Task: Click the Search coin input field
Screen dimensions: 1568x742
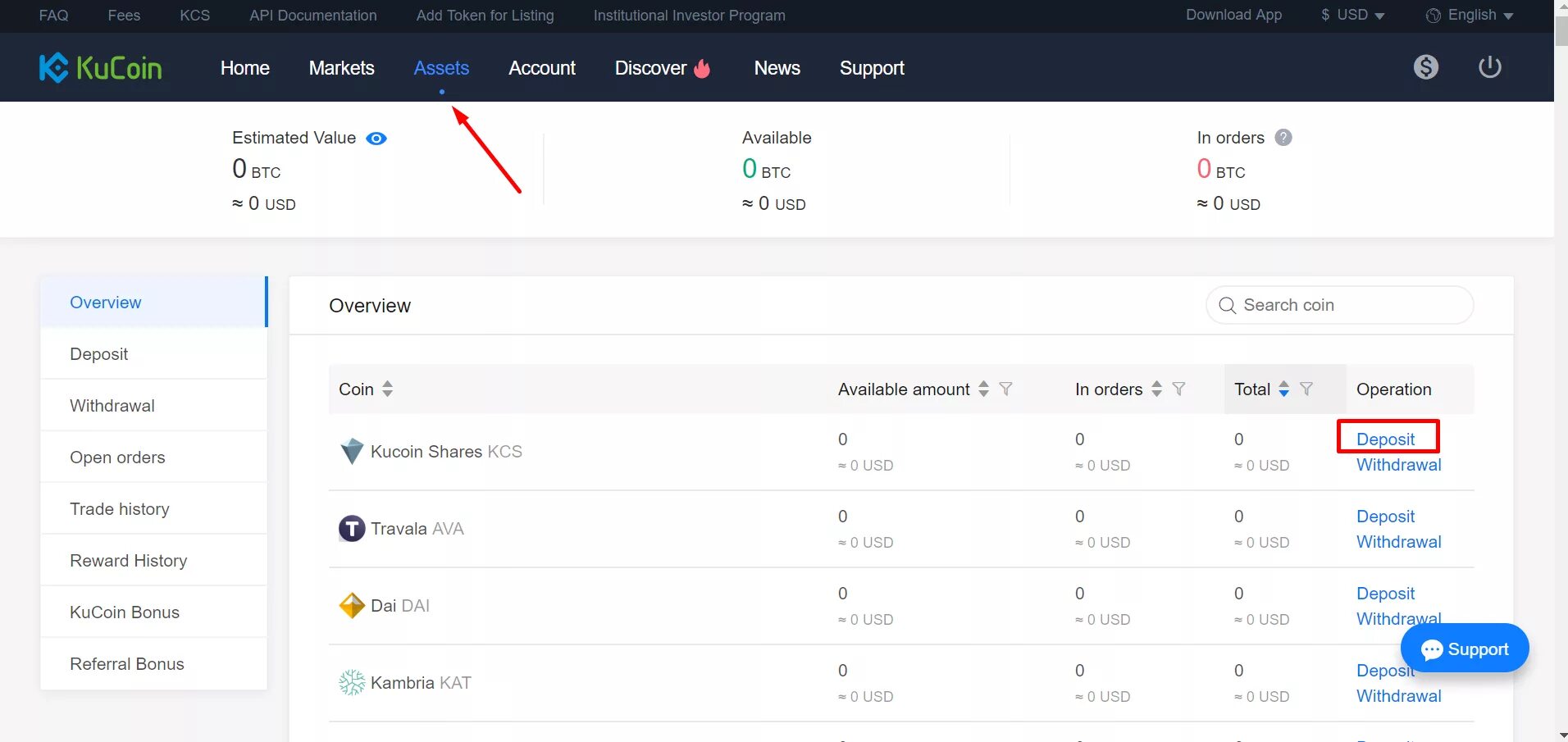Action: [x=1340, y=305]
